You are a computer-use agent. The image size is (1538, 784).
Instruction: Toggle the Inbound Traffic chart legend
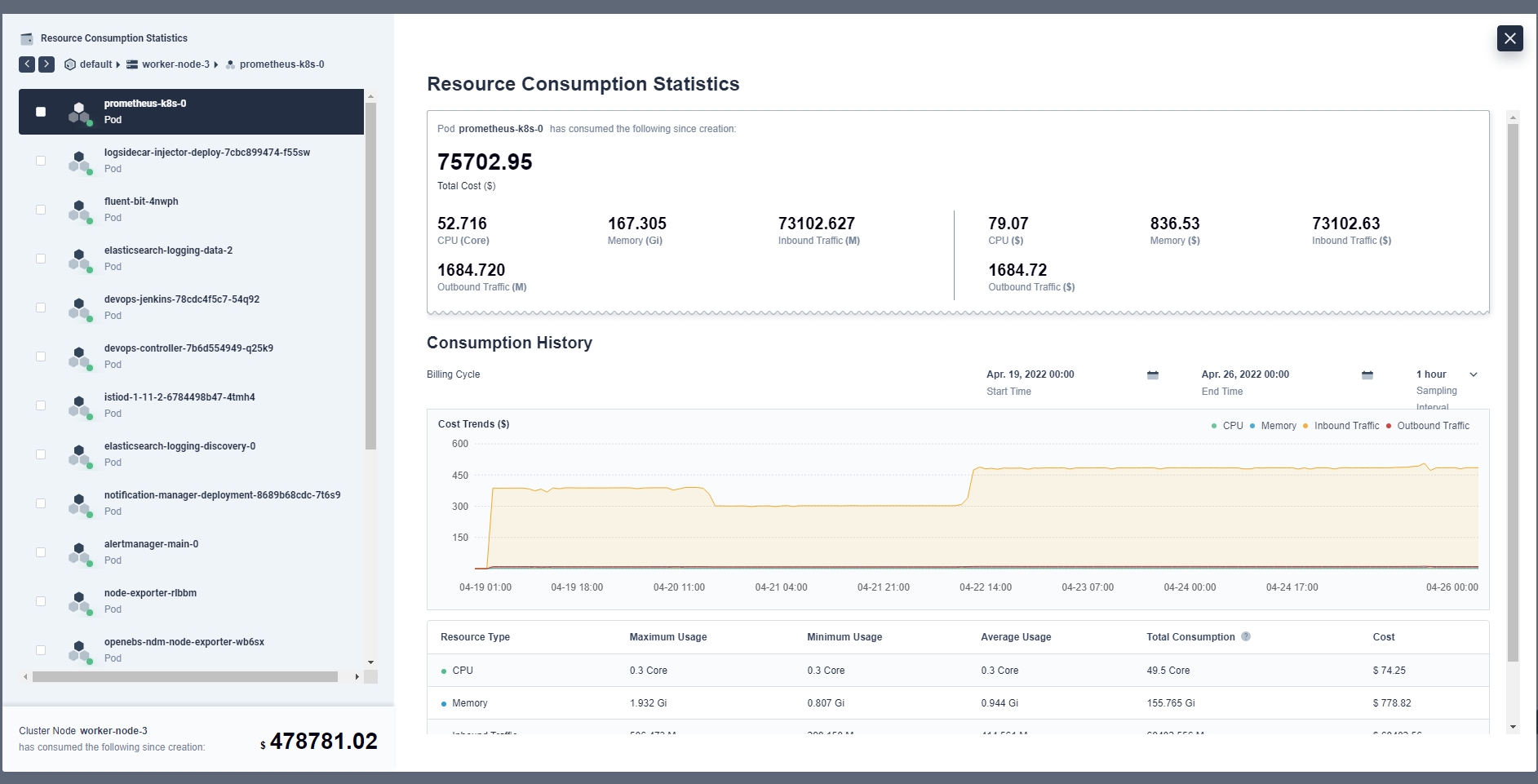[x=1345, y=426]
